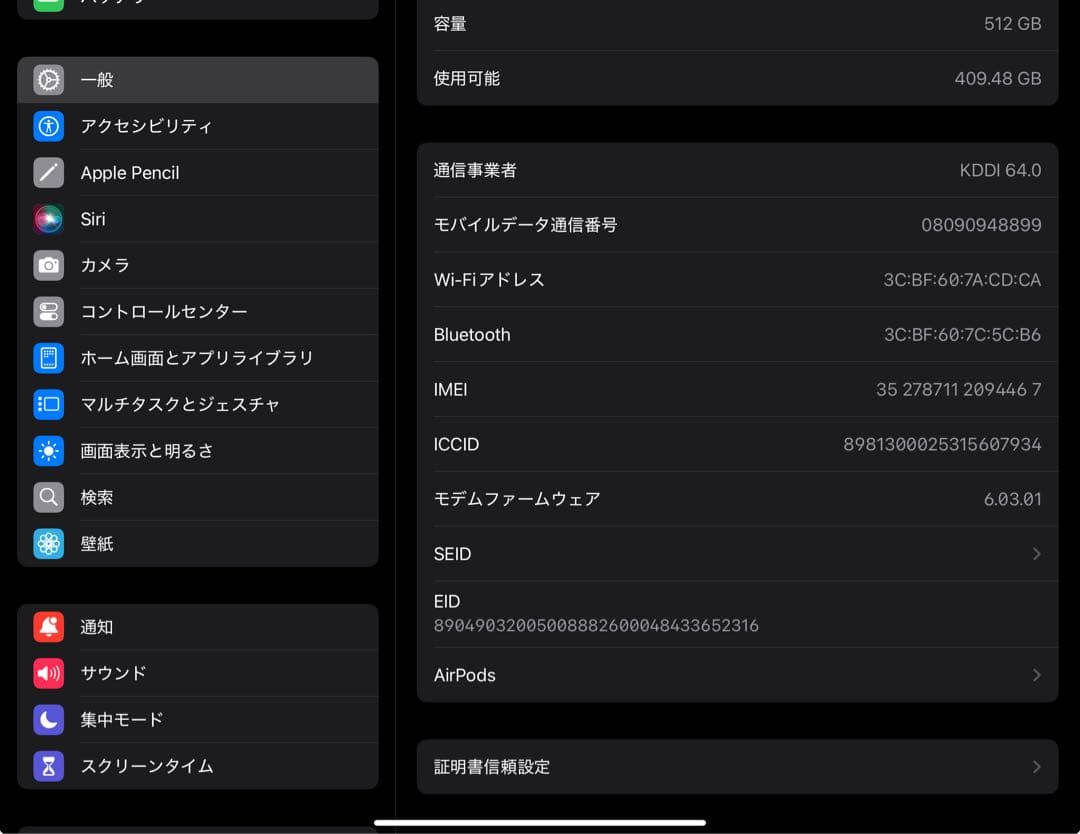The image size is (1080, 834).
Task: Tap the Apple Pencil icon
Action: 48,172
